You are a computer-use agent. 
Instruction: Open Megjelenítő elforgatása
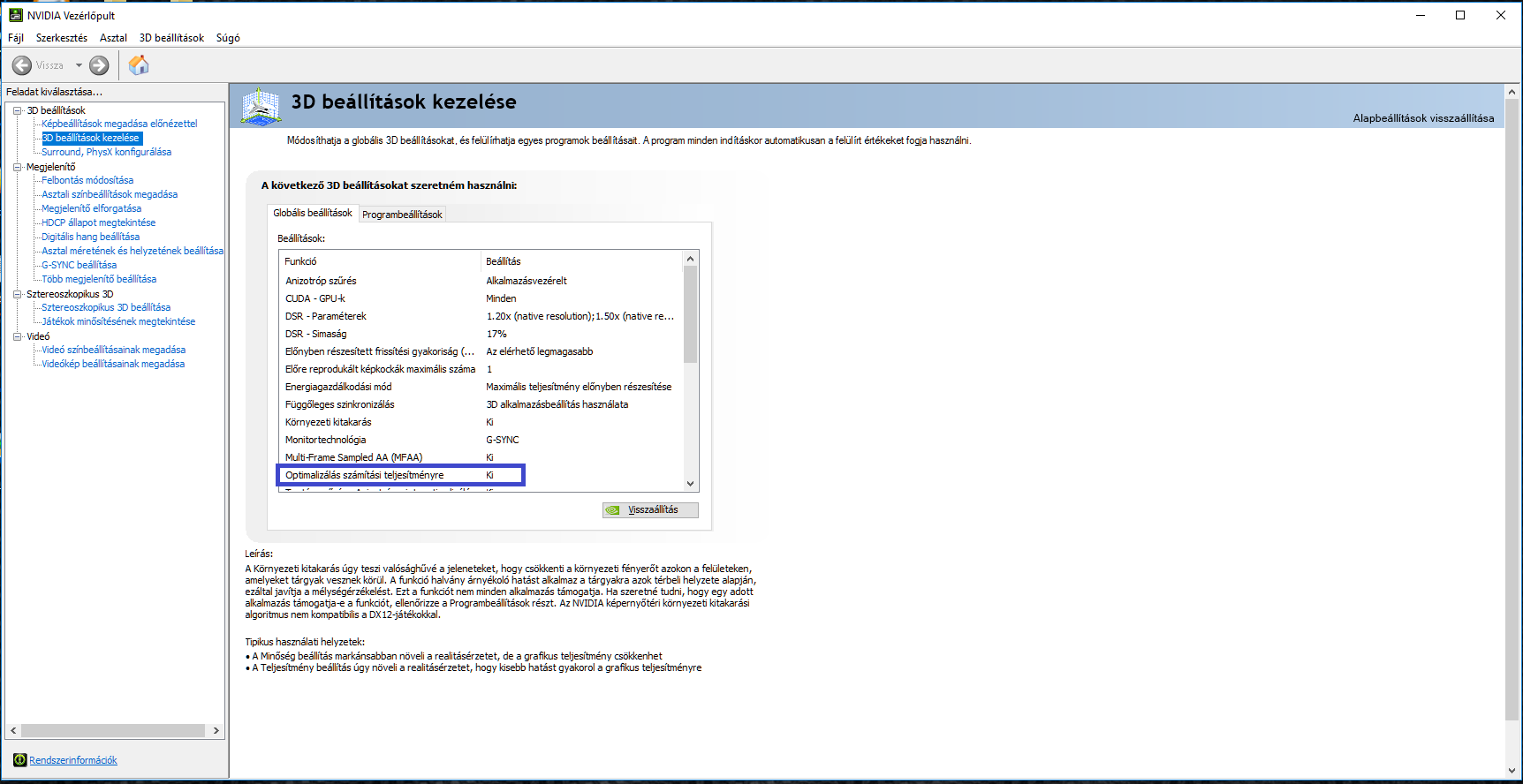coord(91,208)
